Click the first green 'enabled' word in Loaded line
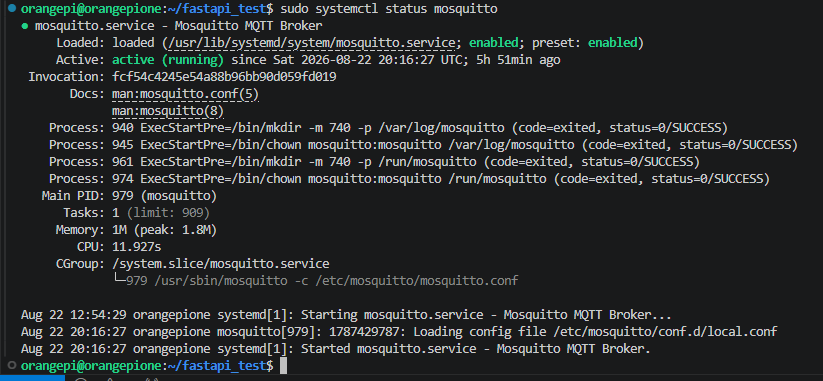 click(493, 43)
